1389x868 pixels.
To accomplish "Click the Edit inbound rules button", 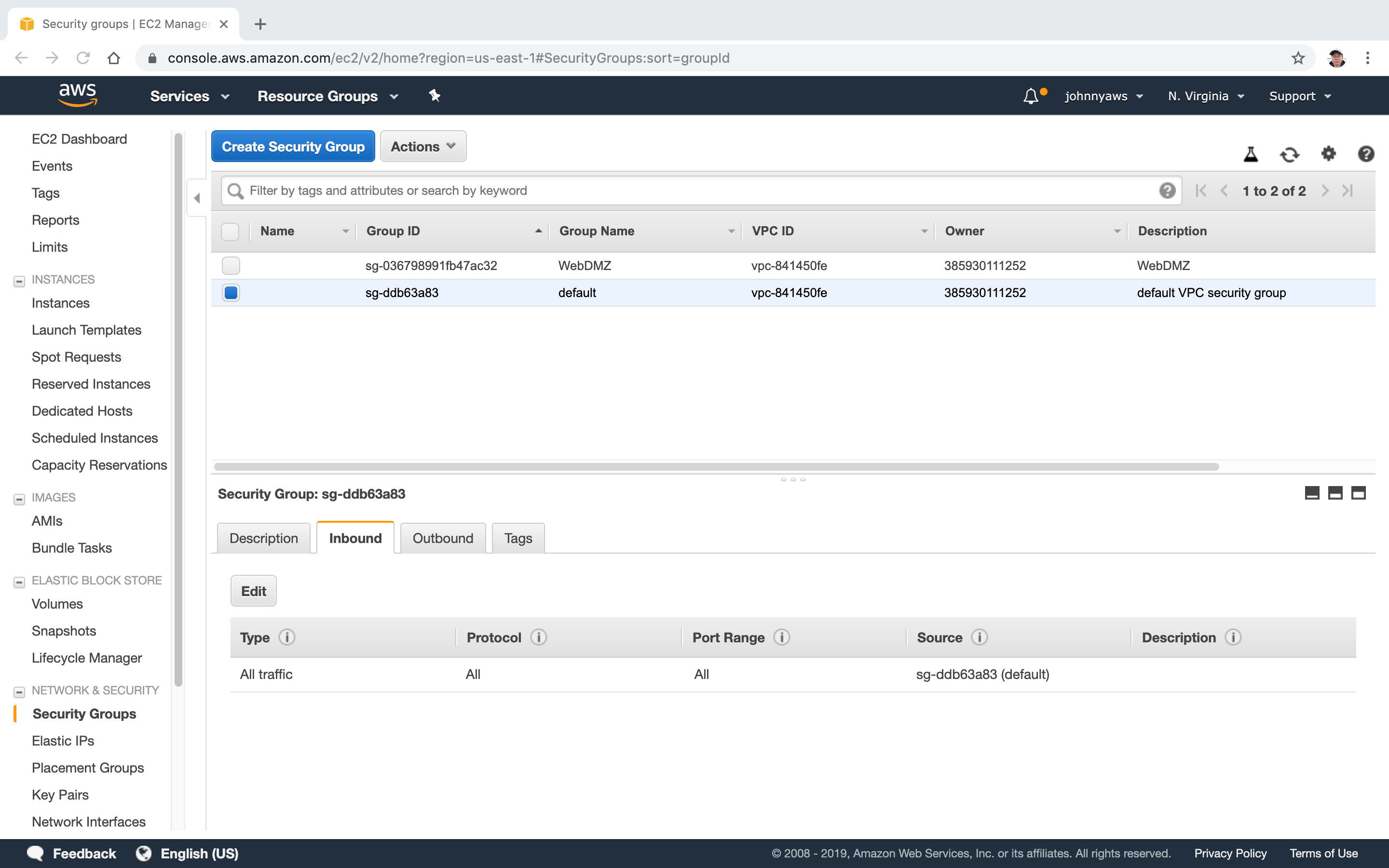I will (x=253, y=591).
